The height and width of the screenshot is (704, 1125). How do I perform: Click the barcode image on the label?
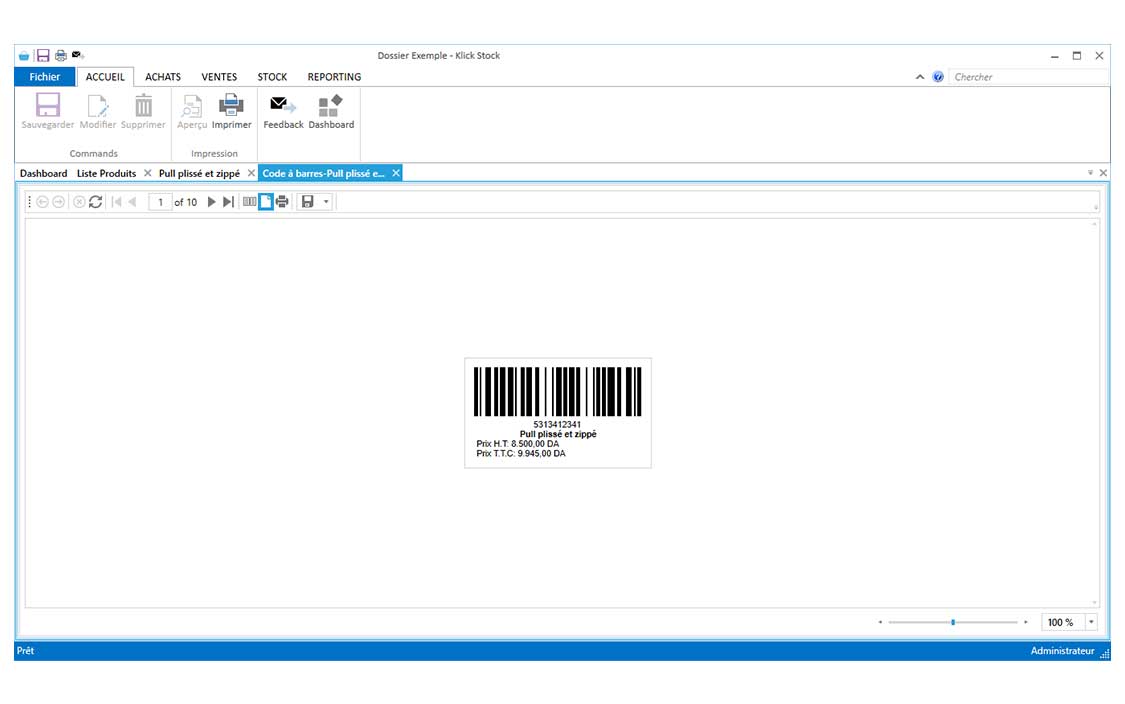557,391
